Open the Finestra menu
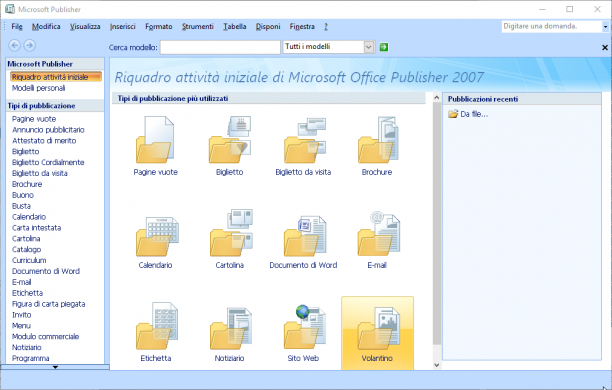The width and height of the screenshot is (612, 390). click(302, 27)
